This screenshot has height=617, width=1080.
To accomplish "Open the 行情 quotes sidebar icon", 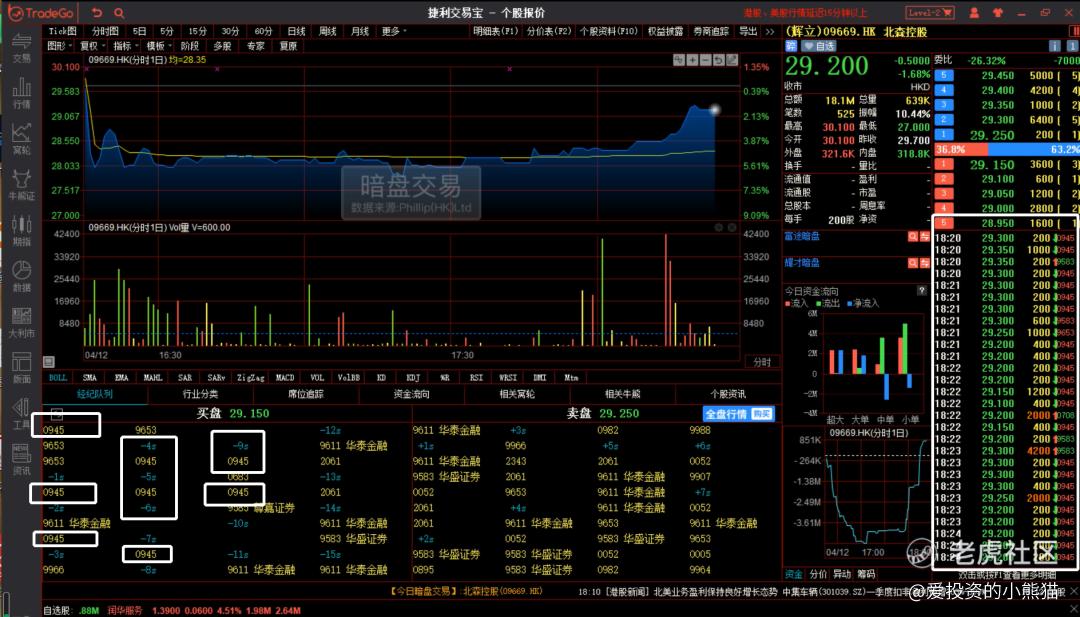I will (22, 93).
